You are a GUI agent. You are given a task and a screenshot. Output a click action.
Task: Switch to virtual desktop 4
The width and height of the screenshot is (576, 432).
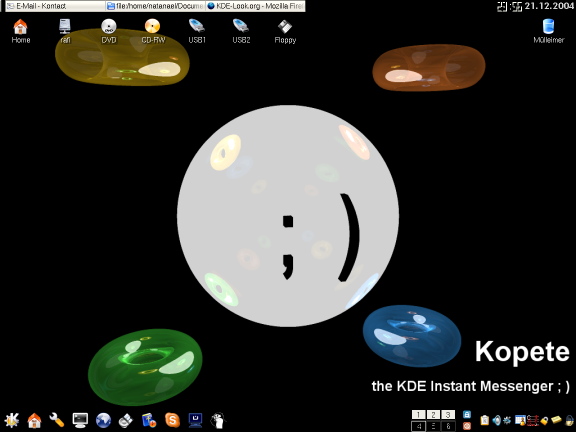pos(418,426)
